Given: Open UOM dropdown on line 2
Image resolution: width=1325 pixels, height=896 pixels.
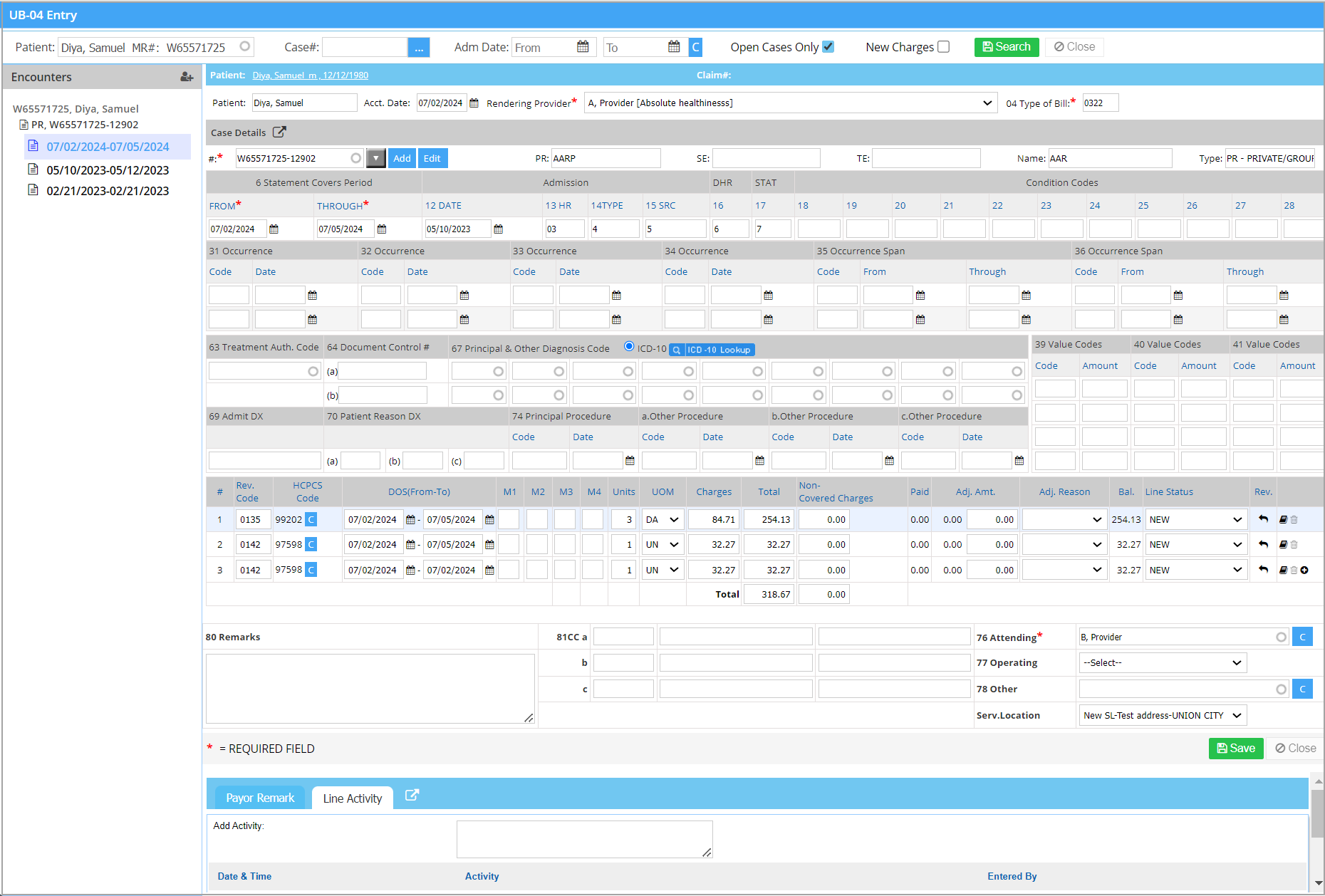Looking at the screenshot, I should point(662,545).
